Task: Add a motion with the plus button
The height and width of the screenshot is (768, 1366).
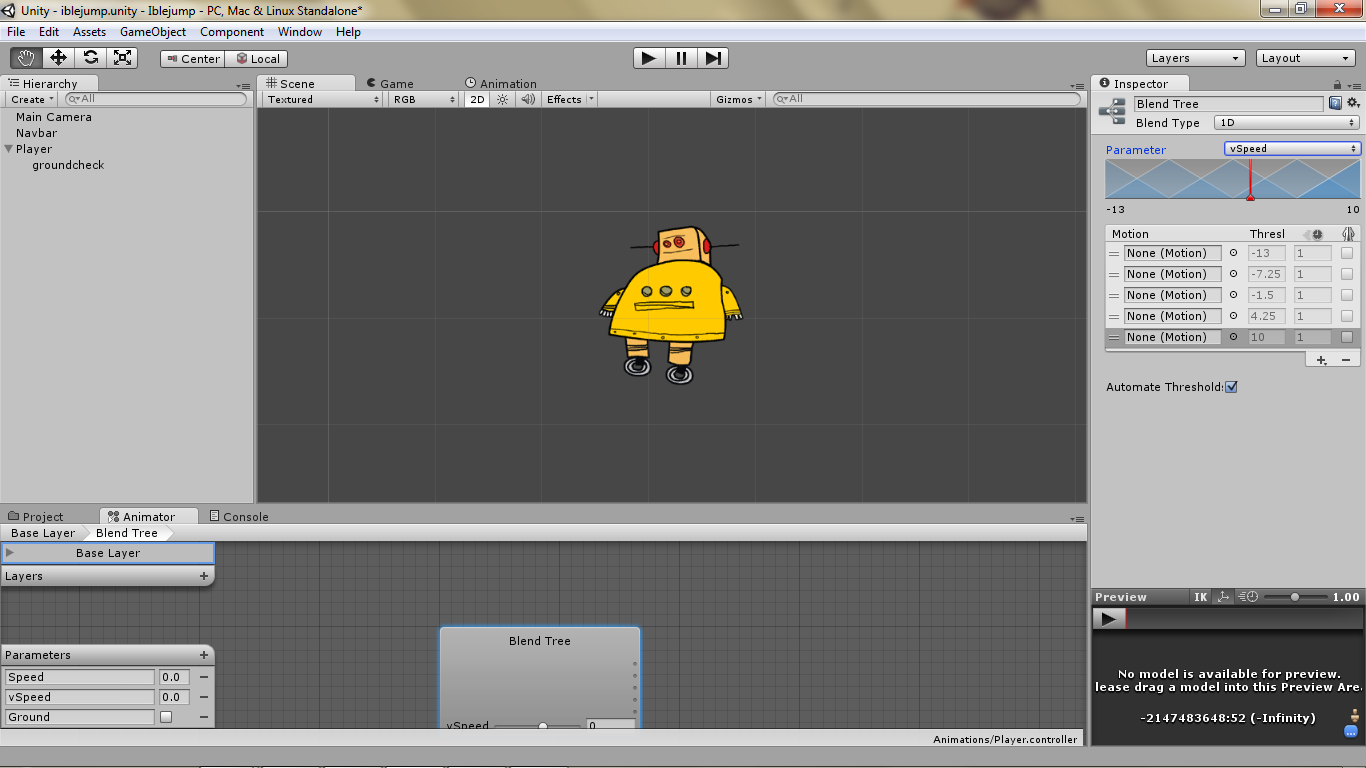Action: (1321, 360)
